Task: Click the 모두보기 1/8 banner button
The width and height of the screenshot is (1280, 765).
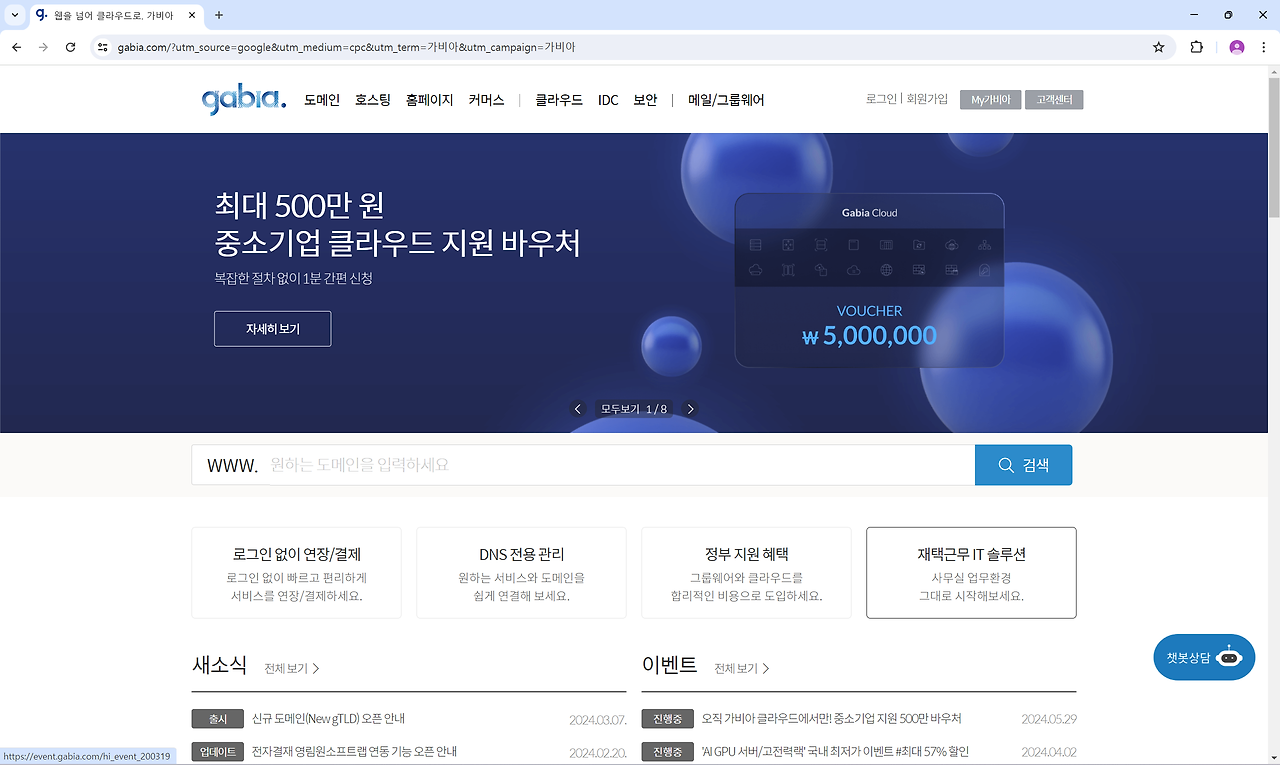Action: 634,409
